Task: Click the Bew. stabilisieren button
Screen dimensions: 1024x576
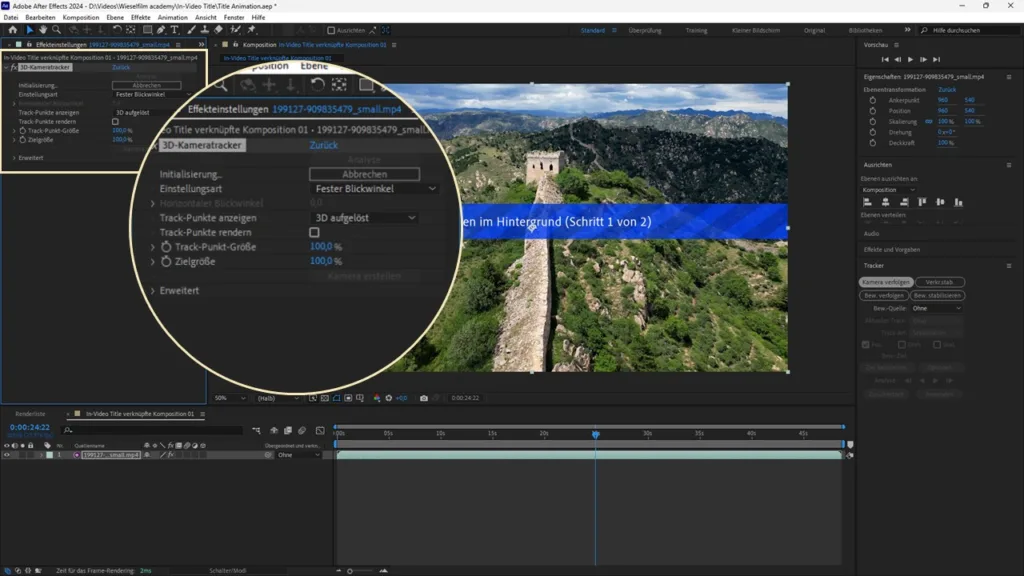Action: 936,295
